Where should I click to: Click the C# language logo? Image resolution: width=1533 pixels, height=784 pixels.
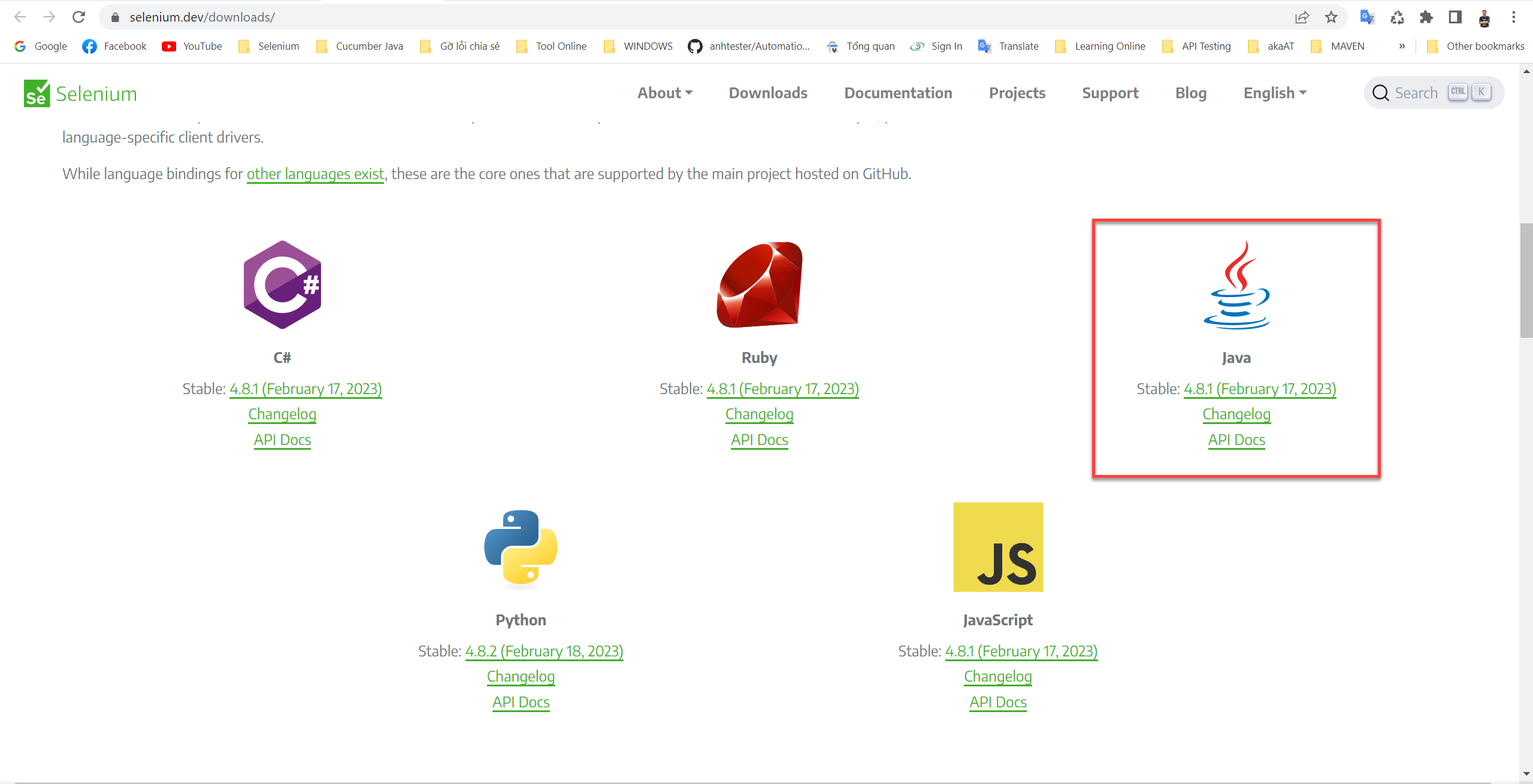(282, 284)
